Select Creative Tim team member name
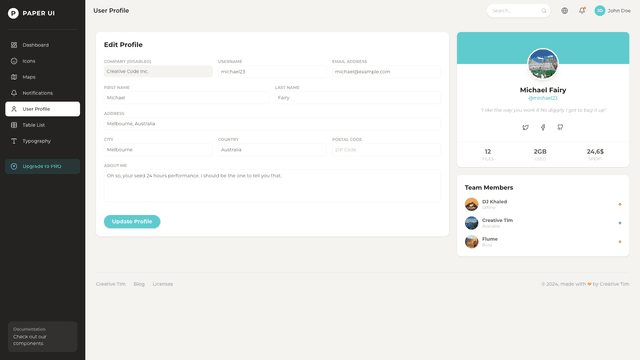This screenshot has width=640, height=360. [498, 220]
